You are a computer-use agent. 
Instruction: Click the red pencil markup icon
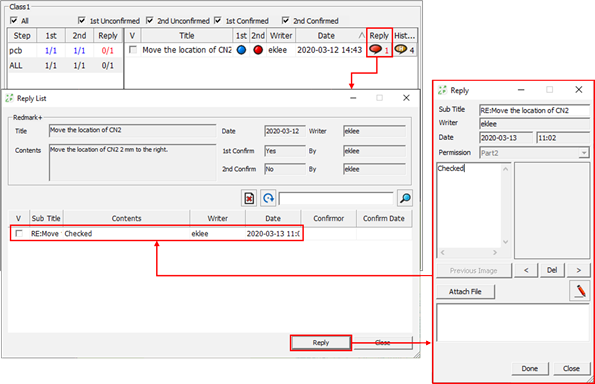pyautogui.click(x=580, y=291)
